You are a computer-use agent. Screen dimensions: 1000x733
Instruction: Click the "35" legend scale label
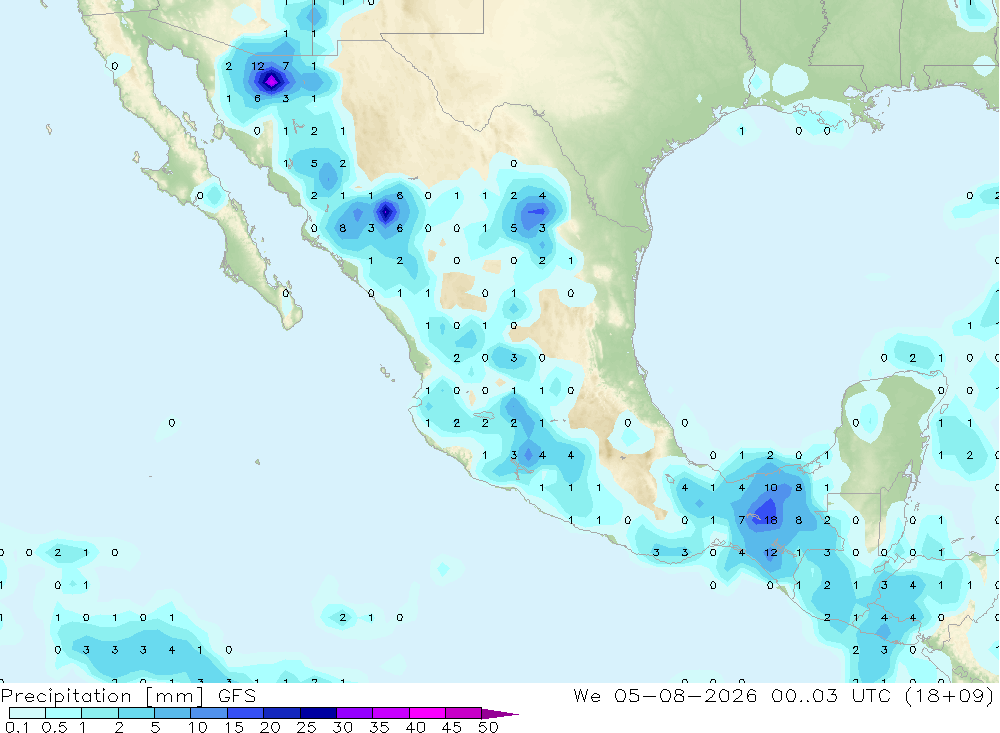(379, 727)
